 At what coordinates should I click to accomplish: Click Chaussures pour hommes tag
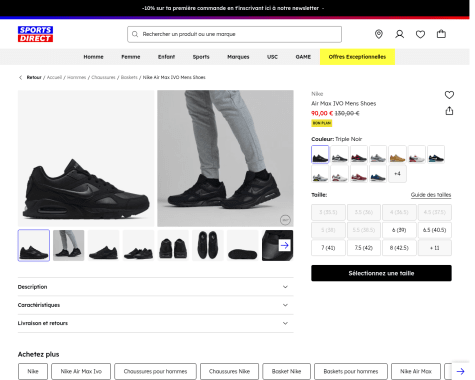tap(155, 371)
